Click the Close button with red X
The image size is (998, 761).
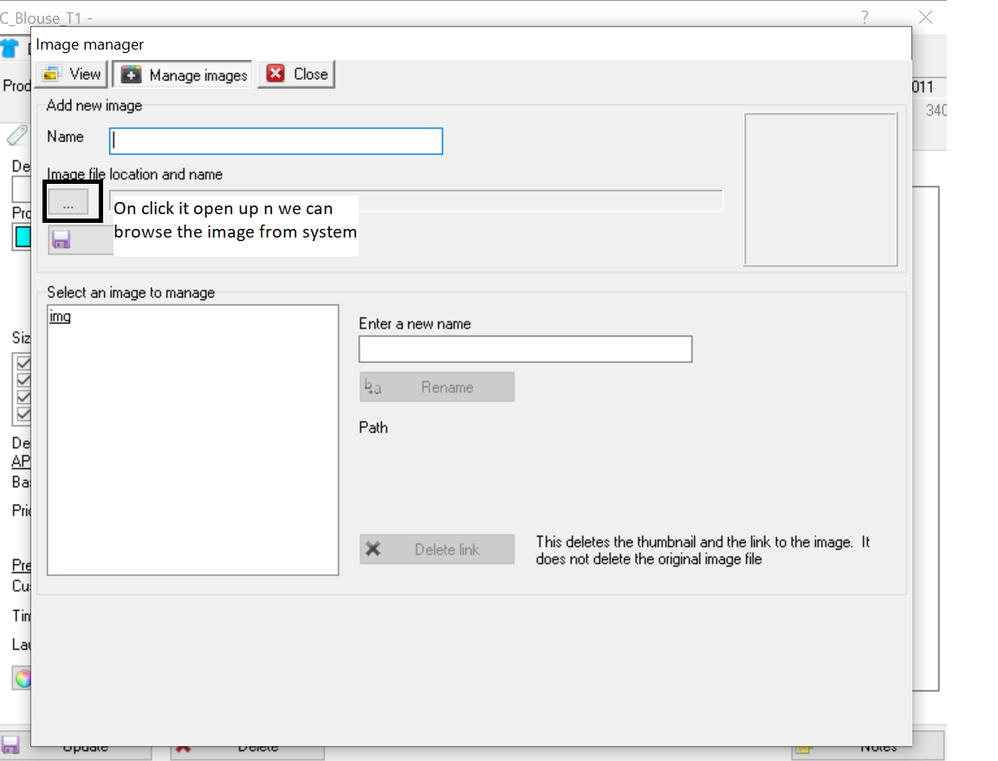(x=296, y=74)
